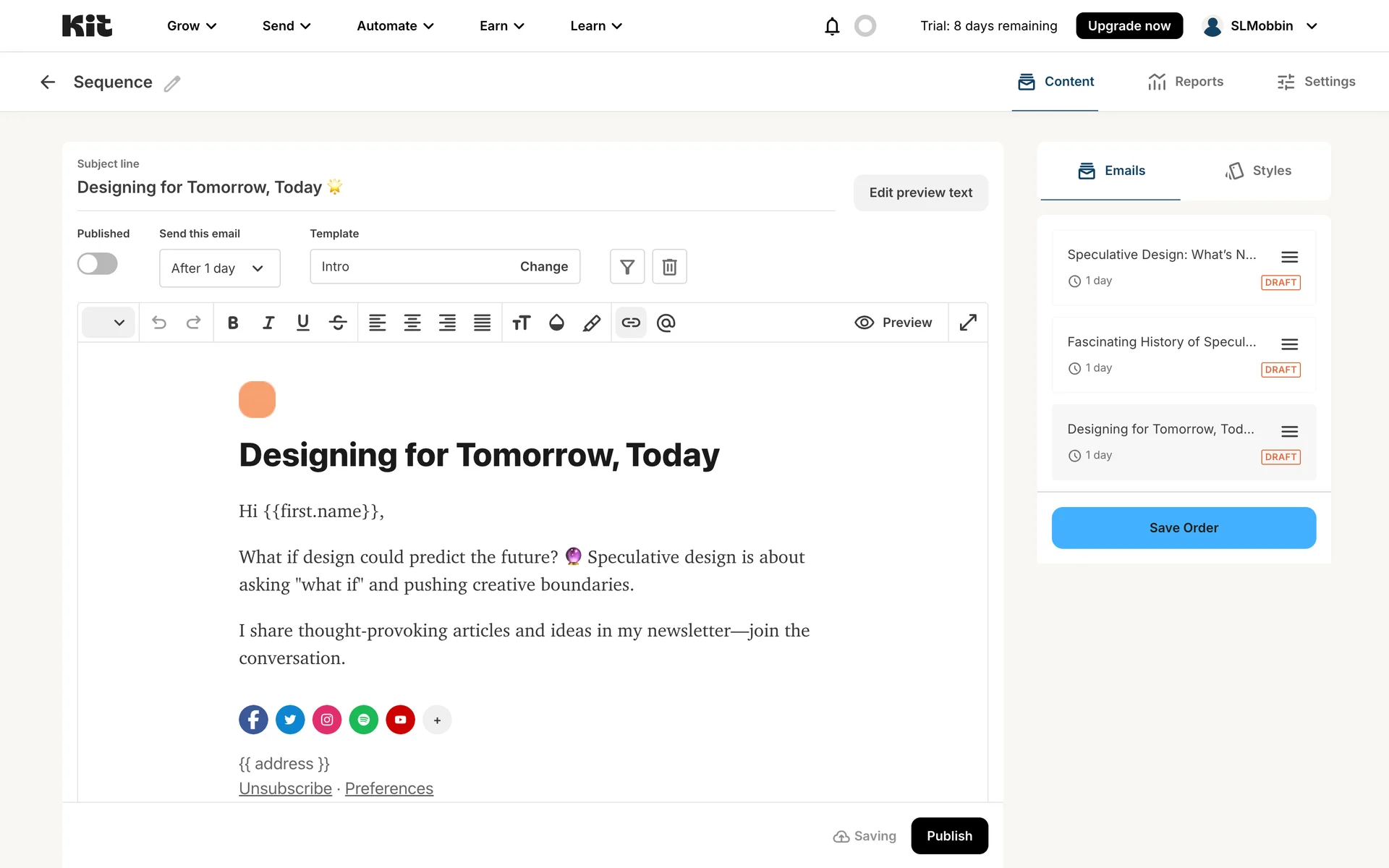Switch to the Styles tab
The width and height of the screenshot is (1389, 868).
point(1257,171)
